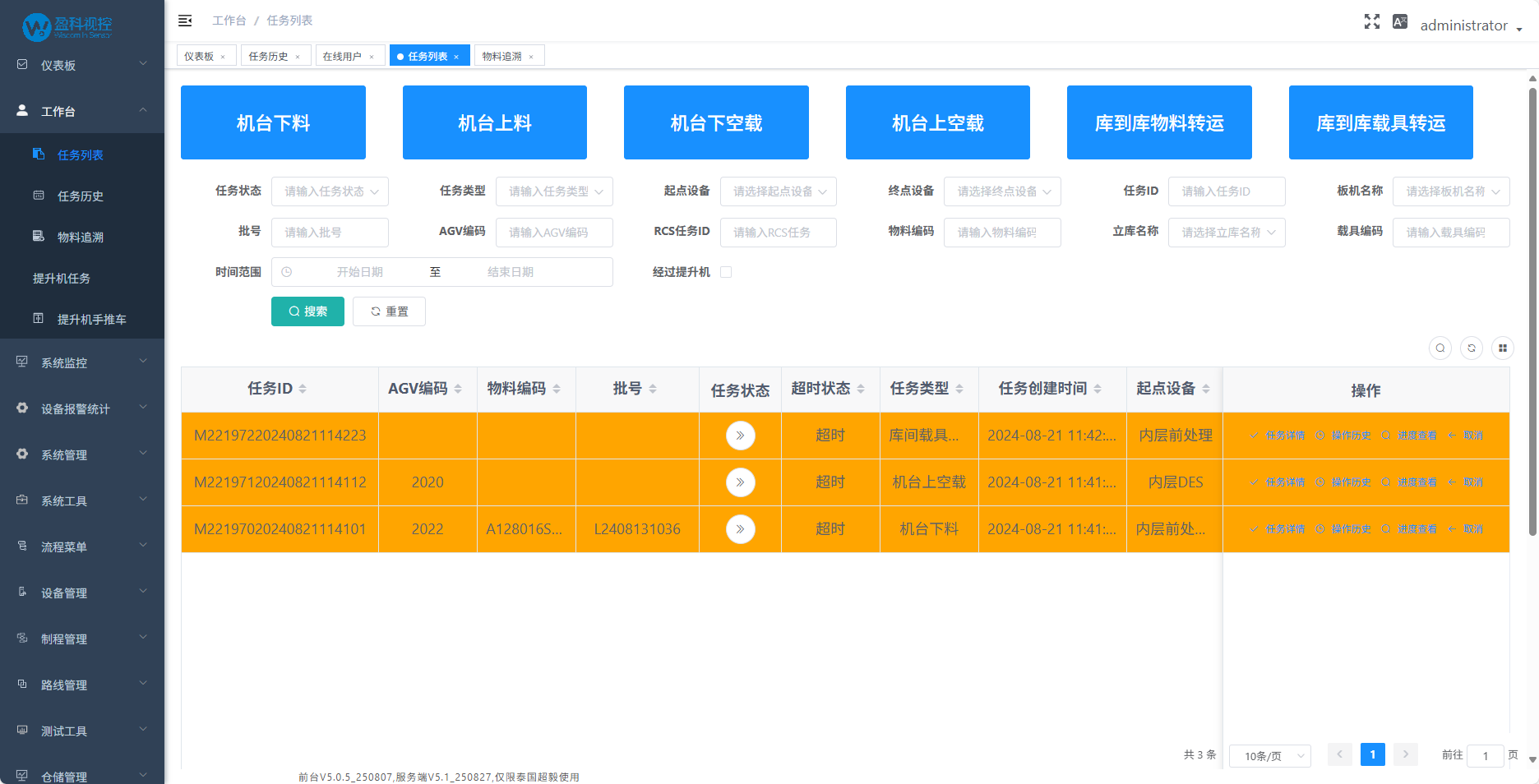
Task: Click 取消 for task M22197220240821114223
Action: pyautogui.click(x=1466, y=436)
